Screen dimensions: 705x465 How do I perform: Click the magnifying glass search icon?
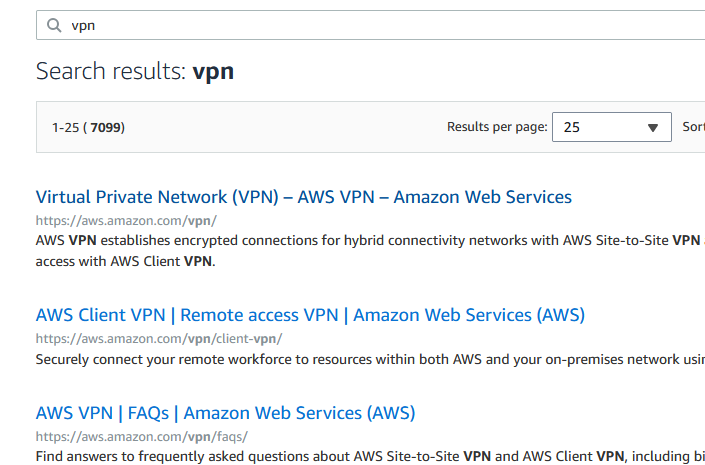click(x=53, y=25)
